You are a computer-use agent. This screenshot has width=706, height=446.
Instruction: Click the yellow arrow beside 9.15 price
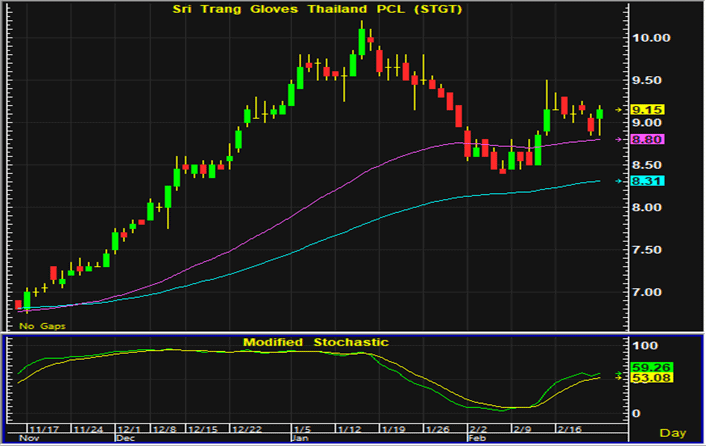coord(620,108)
